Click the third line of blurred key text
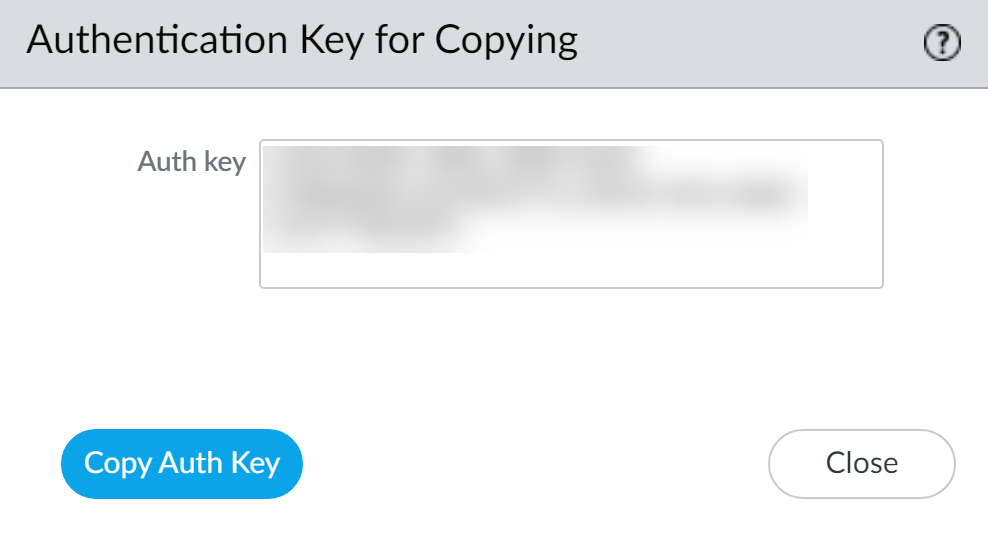Viewport: 988px width, 537px height. 370,235
